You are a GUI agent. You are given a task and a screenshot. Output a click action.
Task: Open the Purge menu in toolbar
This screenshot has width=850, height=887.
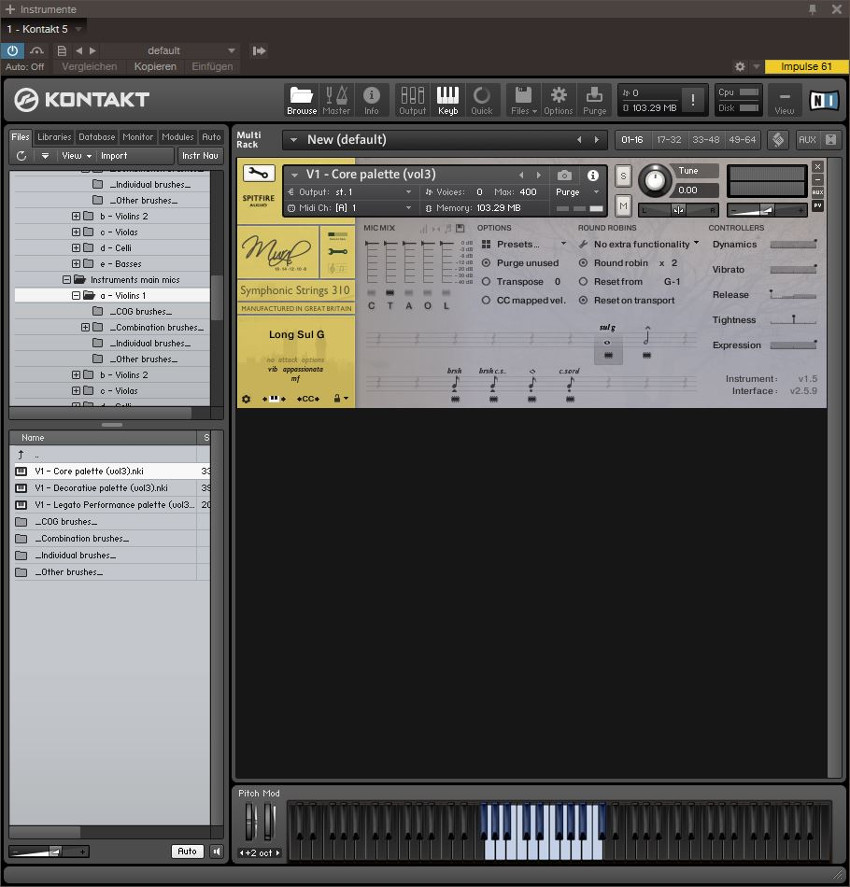point(594,101)
